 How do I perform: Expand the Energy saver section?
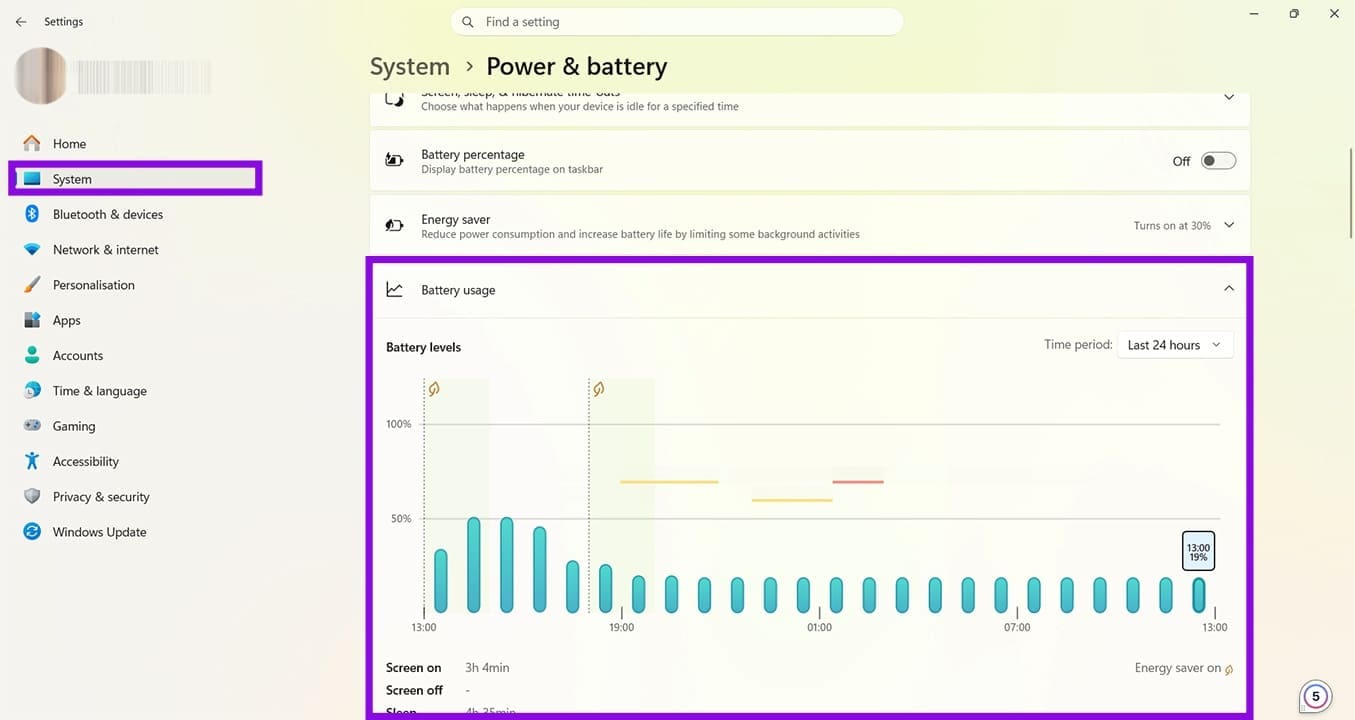tap(1229, 226)
